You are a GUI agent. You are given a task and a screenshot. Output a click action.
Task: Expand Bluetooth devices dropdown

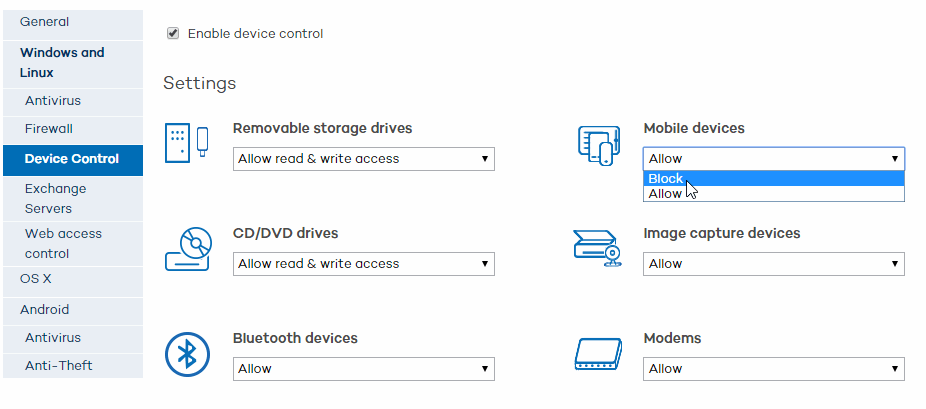point(363,368)
